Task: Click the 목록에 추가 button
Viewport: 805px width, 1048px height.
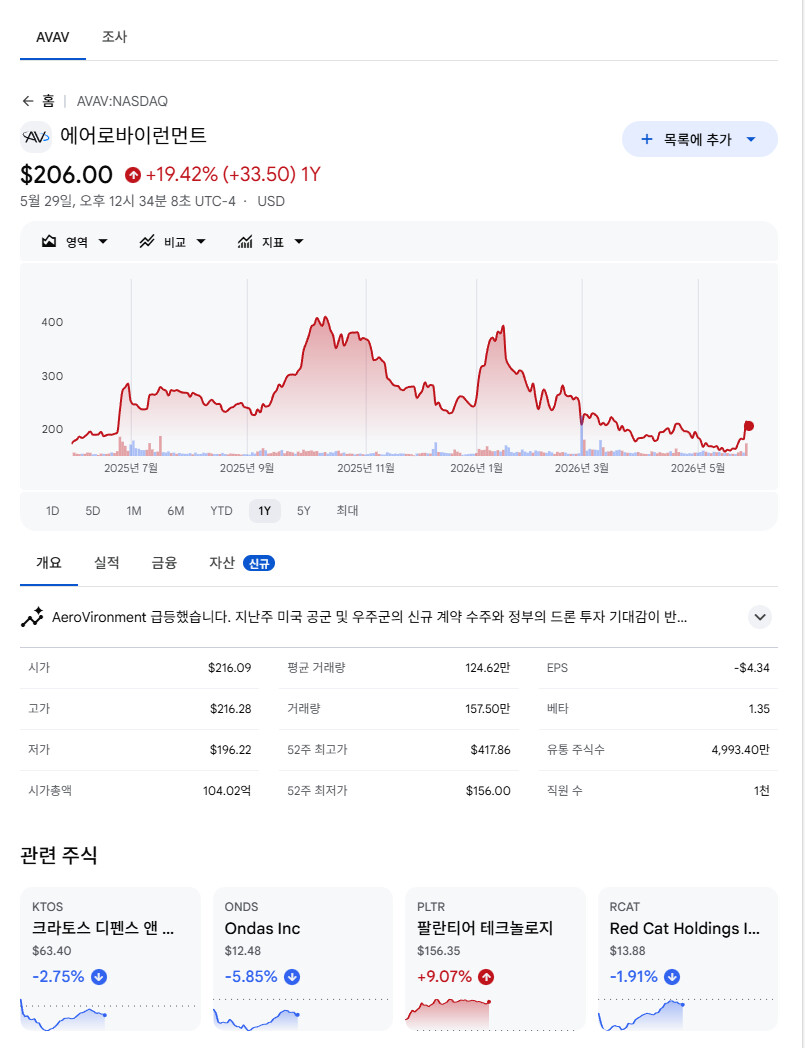Action: (700, 139)
